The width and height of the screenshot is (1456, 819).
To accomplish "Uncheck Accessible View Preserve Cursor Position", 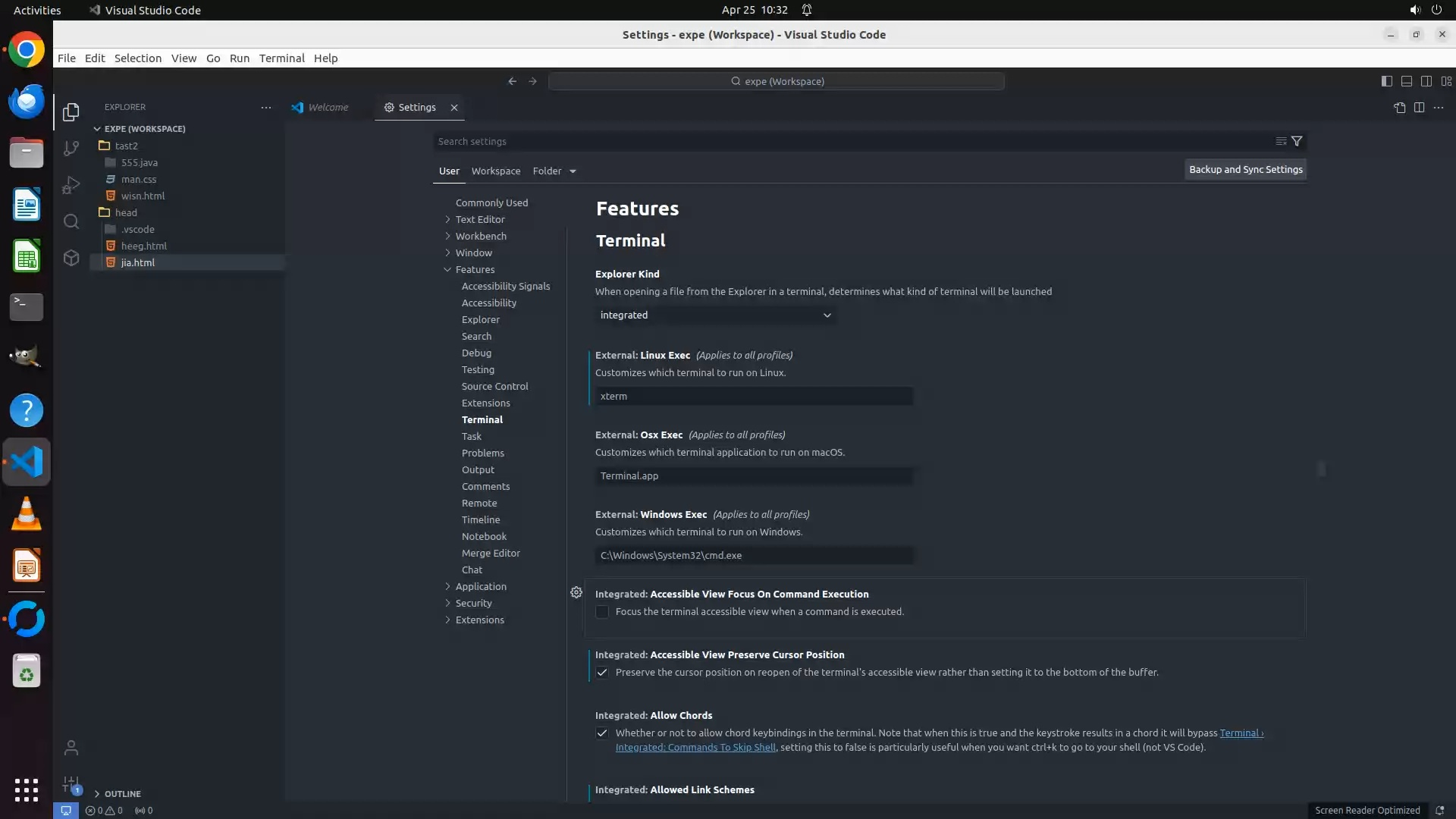I will pyautogui.click(x=602, y=673).
